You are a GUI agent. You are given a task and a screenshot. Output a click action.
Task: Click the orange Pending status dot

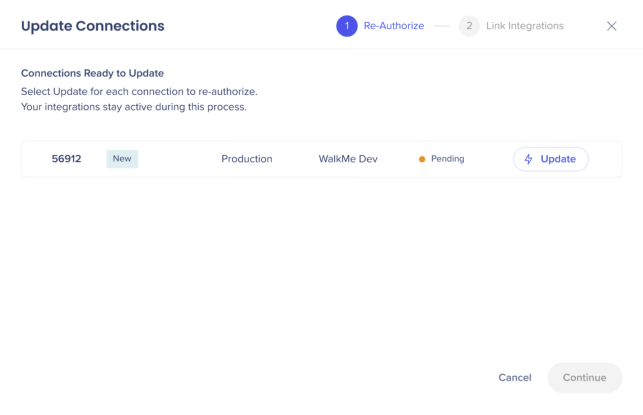(422, 159)
